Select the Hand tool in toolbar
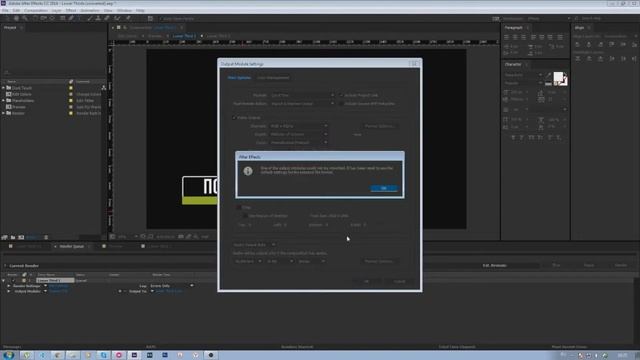 pyautogui.click(x=16, y=18)
